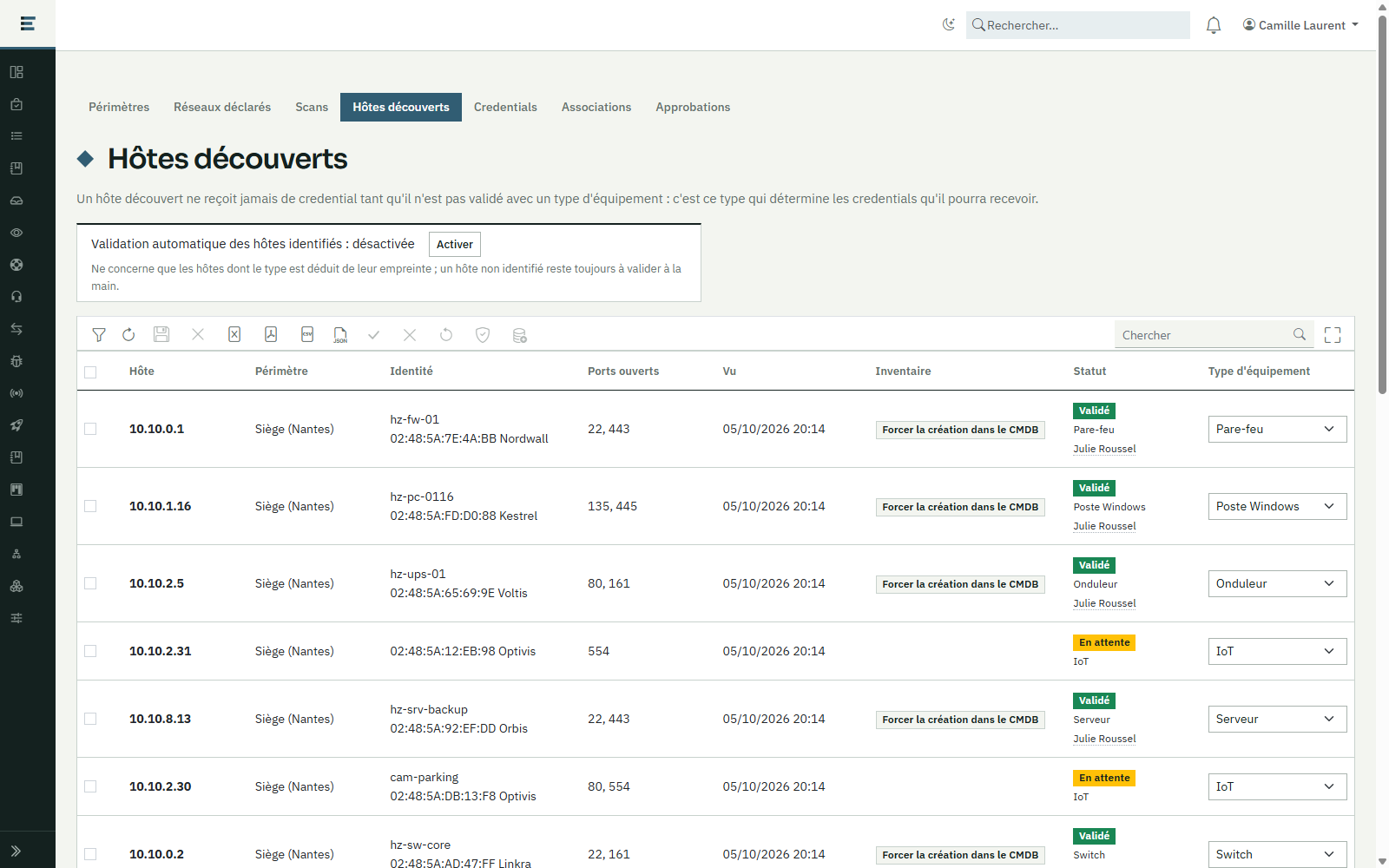Open Onduleur equipment type dropdown
Screen dimensions: 1389x868
[x=1277, y=583]
